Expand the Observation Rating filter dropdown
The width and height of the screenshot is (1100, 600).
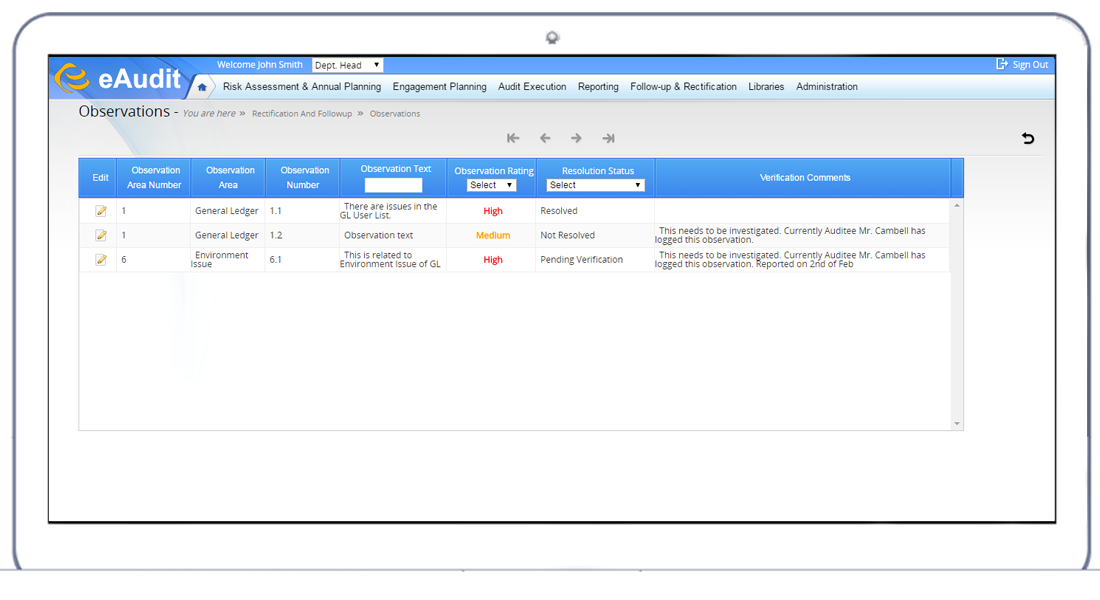click(491, 185)
